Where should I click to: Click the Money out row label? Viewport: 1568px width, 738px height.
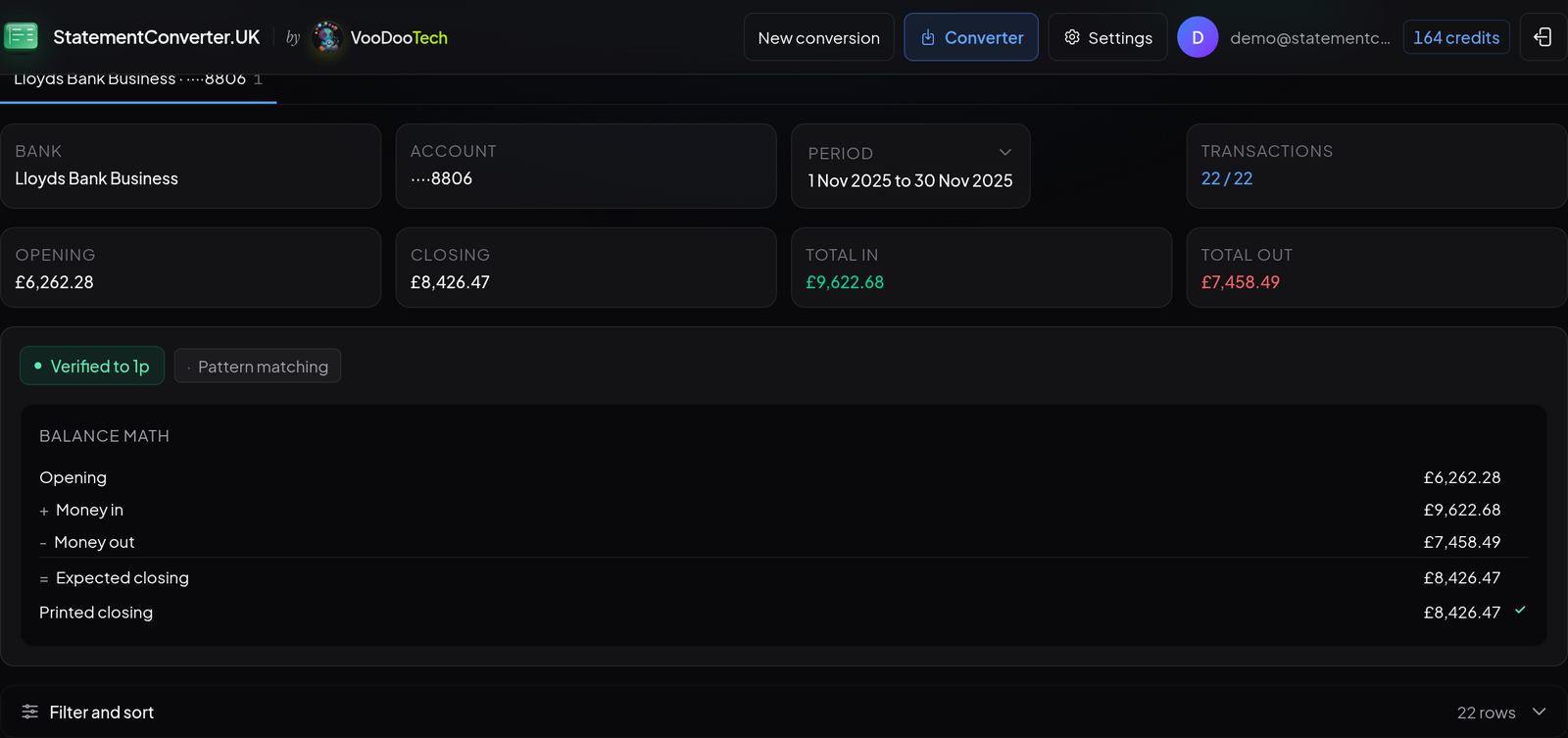(x=94, y=542)
